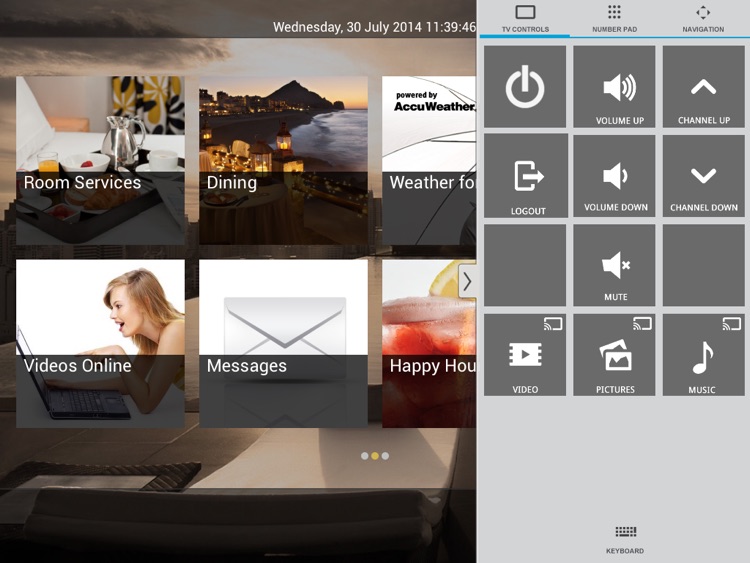Tap the Logout button
This screenshot has height=563, width=750.
[x=526, y=176]
